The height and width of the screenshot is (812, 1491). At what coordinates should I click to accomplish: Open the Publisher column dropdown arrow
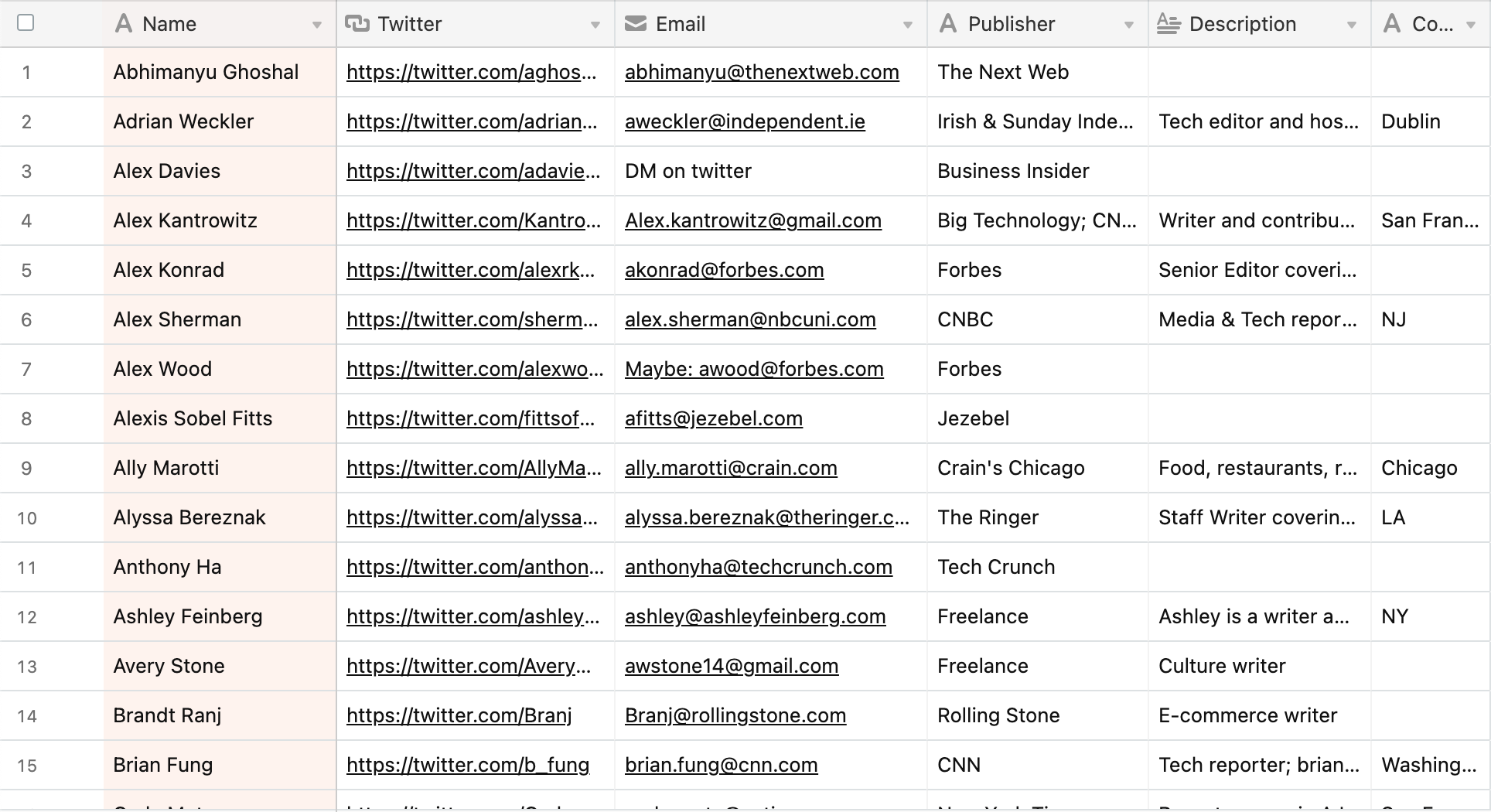[x=1129, y=25]
